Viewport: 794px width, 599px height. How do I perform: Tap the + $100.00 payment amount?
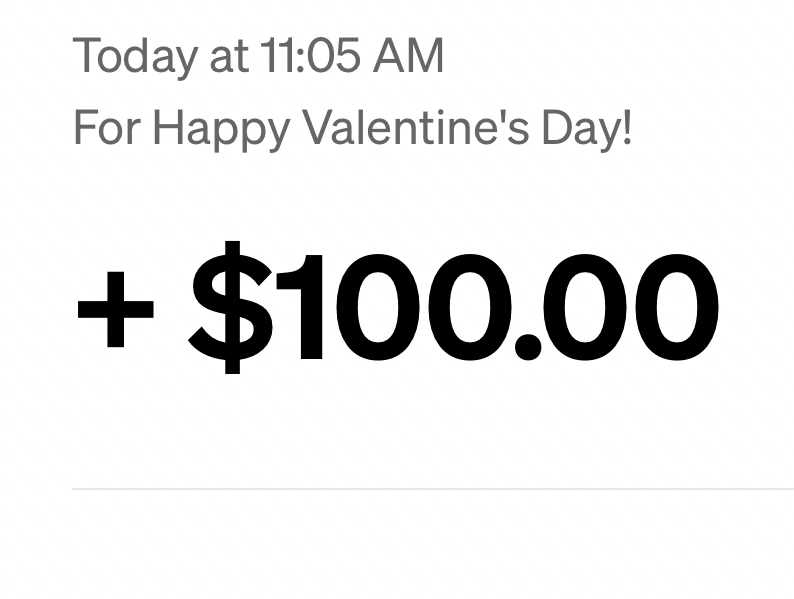coord(397,307)
